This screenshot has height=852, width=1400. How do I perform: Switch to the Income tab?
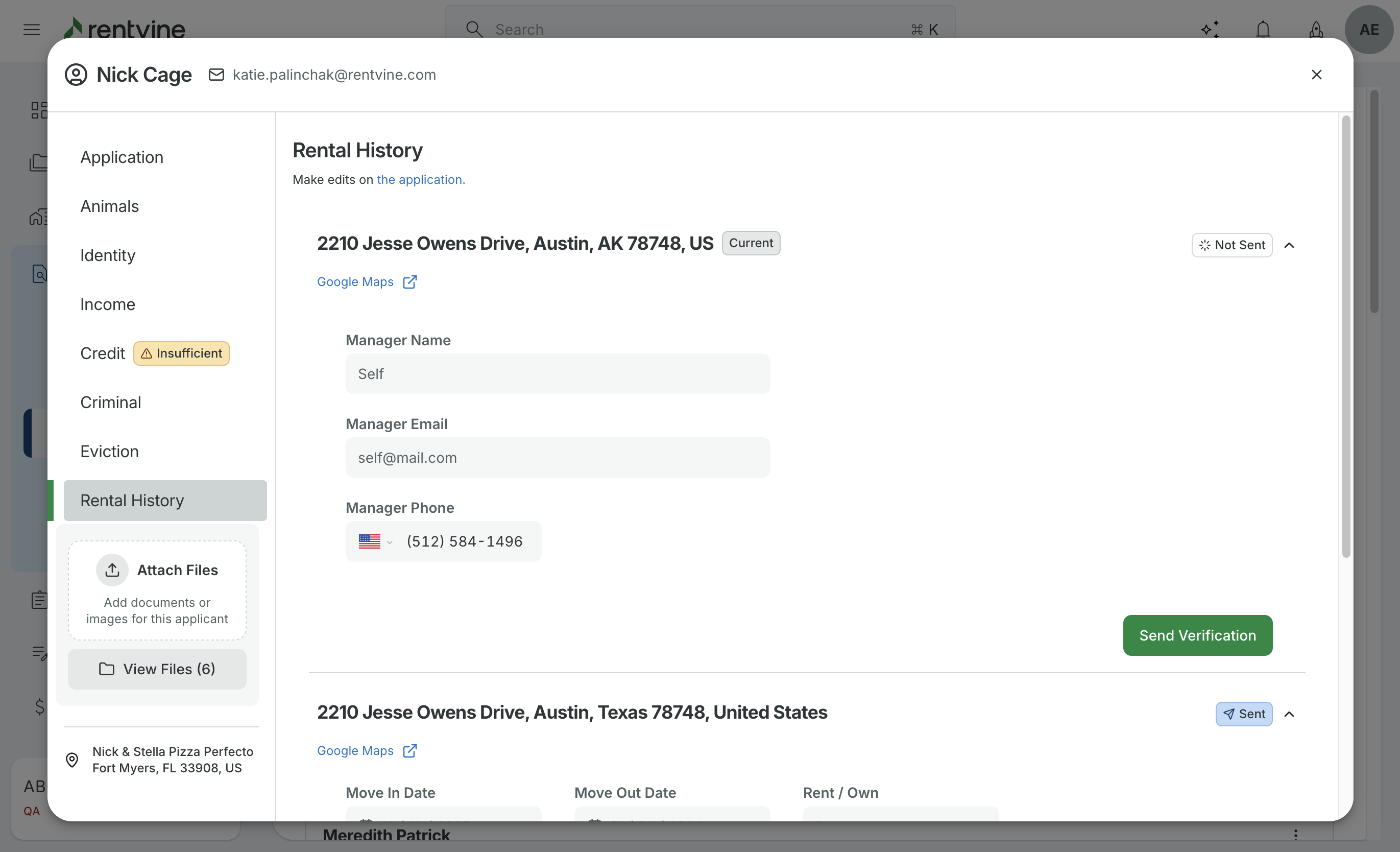tap(108, 304)
